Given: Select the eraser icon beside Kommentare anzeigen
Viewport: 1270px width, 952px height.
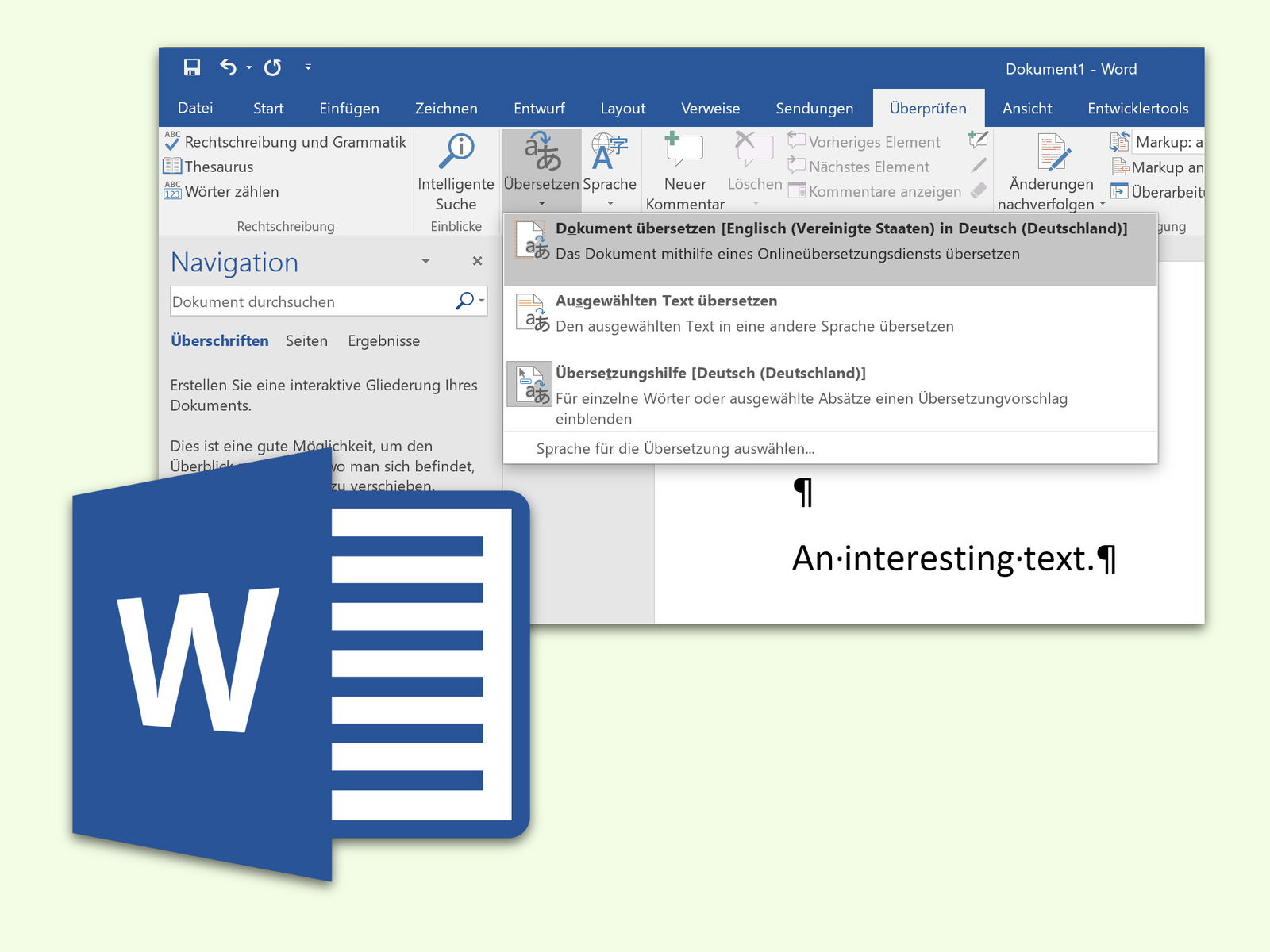Looking at the screenshot, I should point(979,190).
